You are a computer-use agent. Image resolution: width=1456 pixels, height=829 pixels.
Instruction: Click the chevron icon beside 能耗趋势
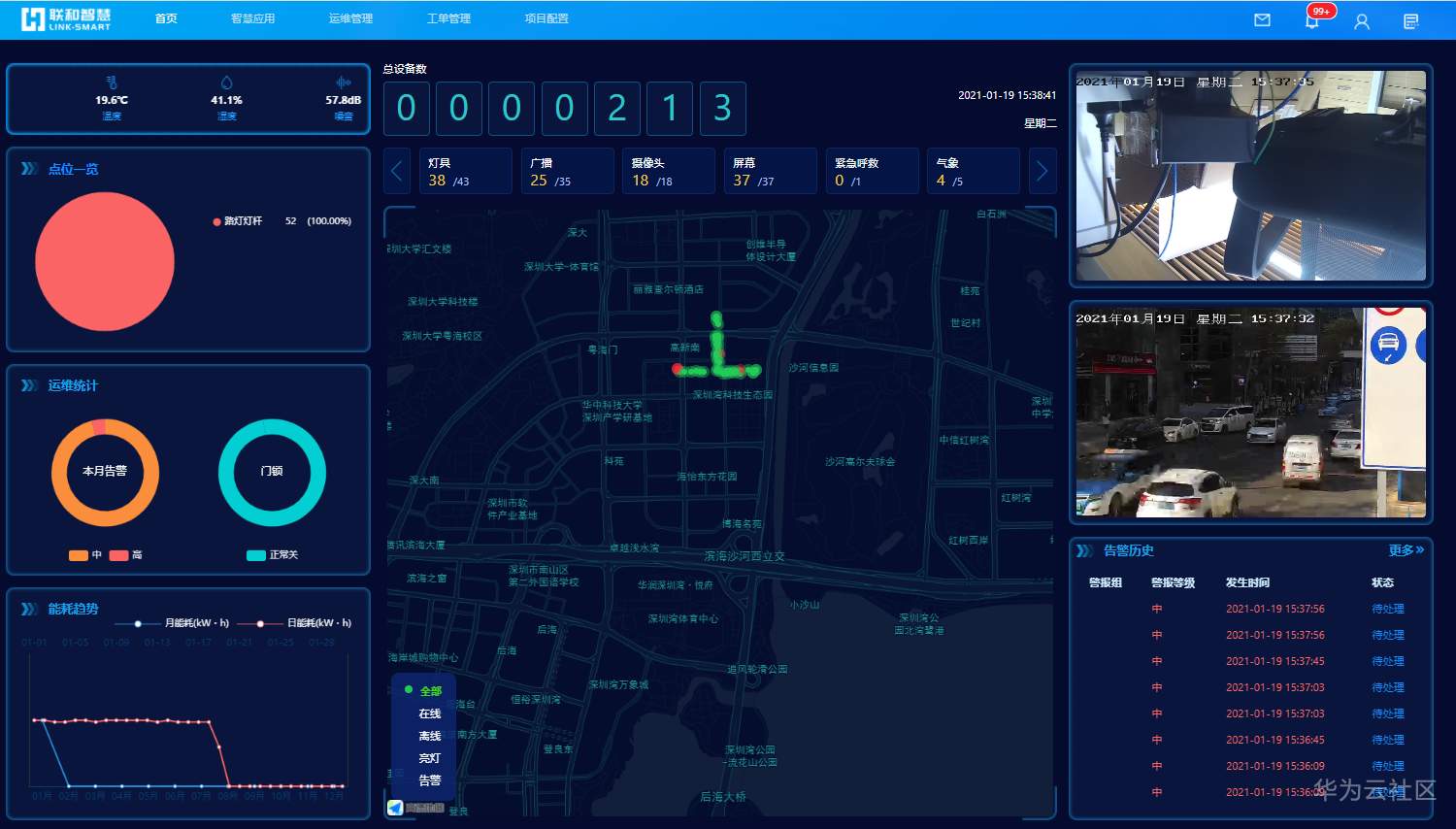(x=29, y=609)
